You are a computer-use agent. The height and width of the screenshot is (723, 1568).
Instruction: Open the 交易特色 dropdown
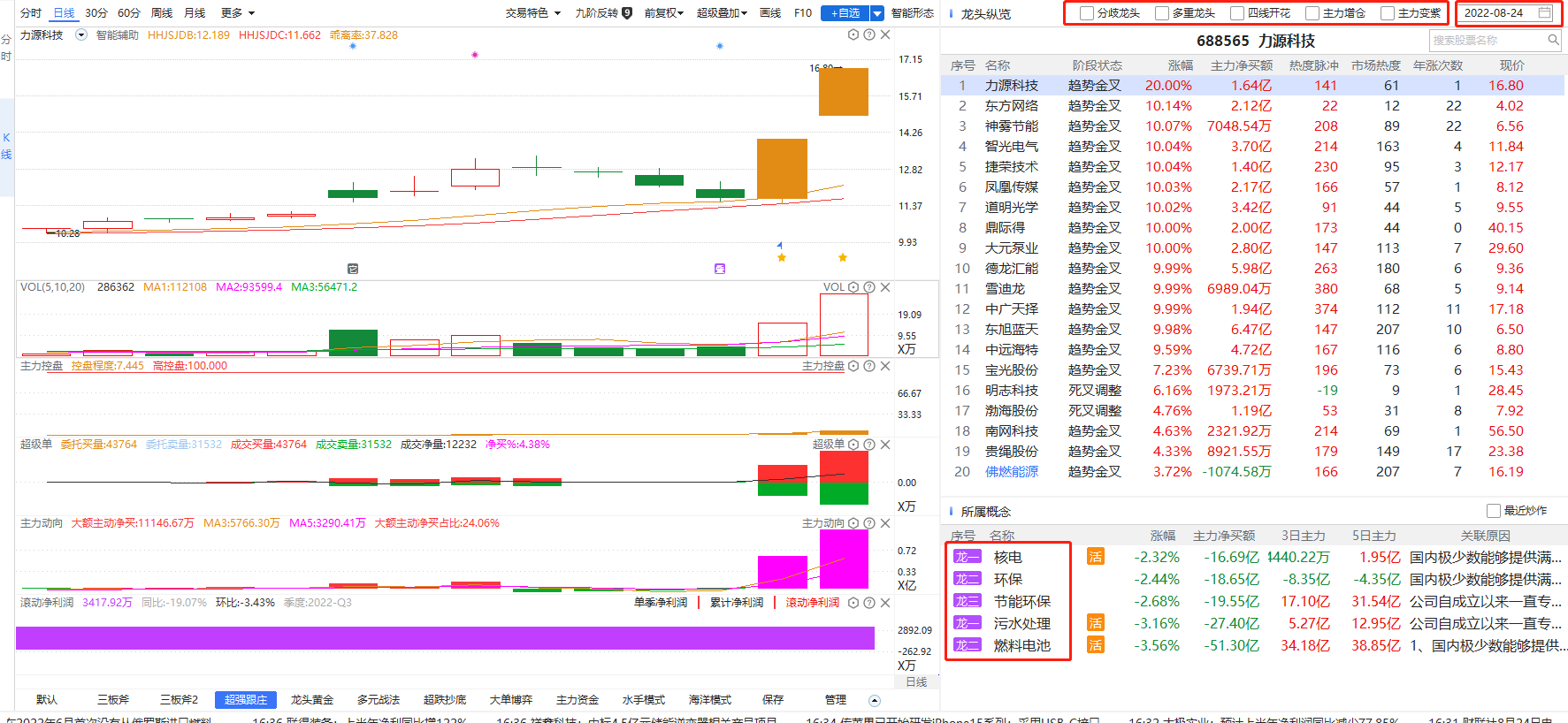coord(533,13)
